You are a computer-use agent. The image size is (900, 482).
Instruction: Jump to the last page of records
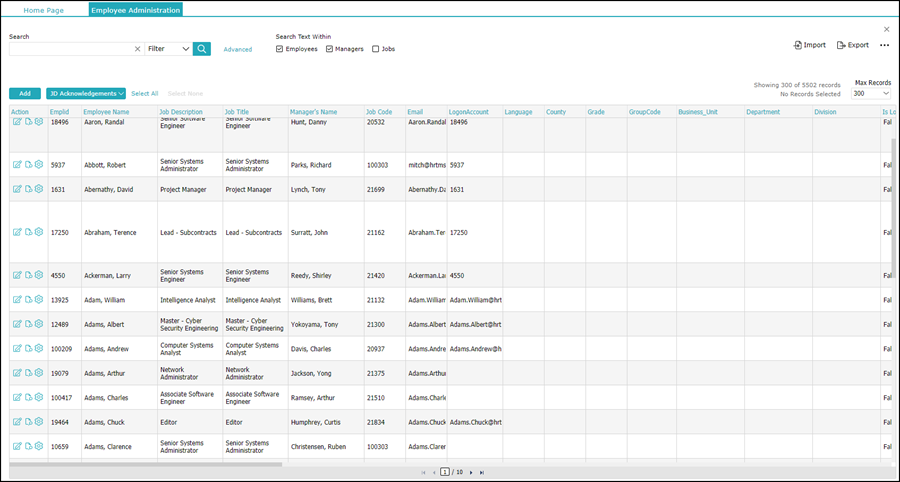(x=482, y=472)
